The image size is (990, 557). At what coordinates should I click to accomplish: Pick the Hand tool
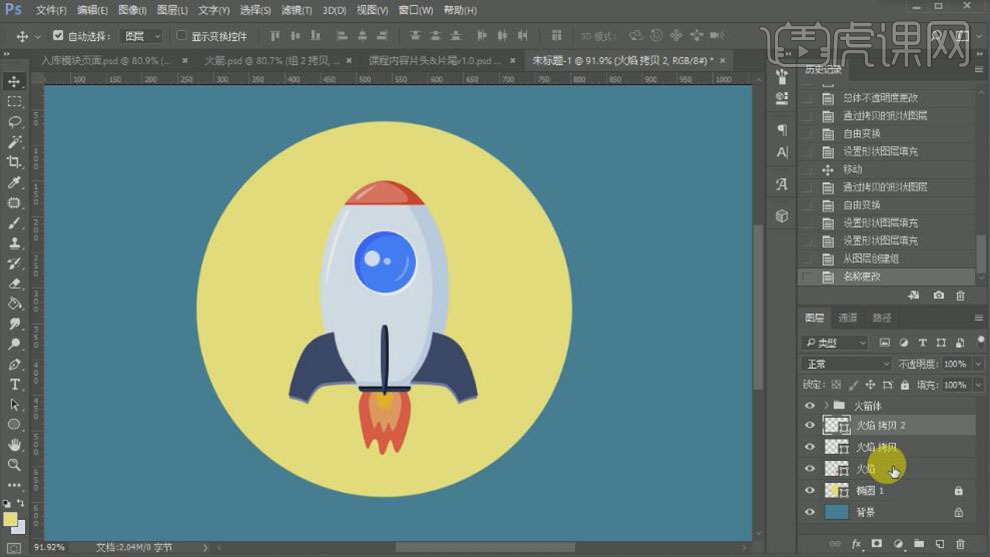[x=15, y=445]
